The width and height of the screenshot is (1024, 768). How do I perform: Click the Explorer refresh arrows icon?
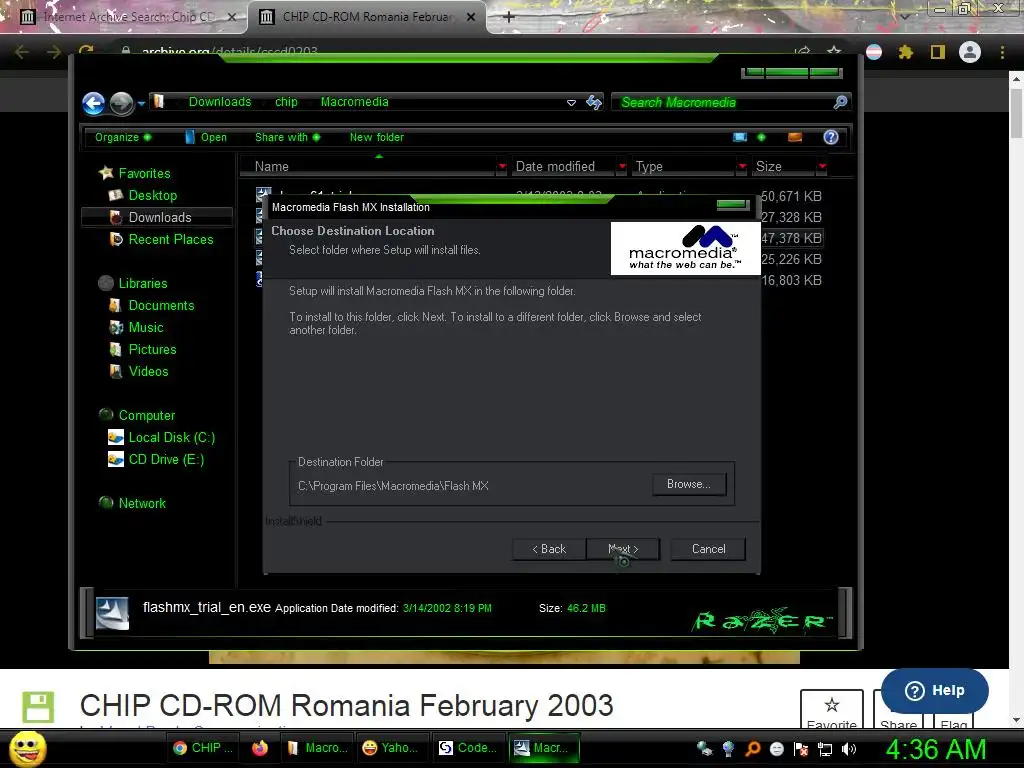594,102
